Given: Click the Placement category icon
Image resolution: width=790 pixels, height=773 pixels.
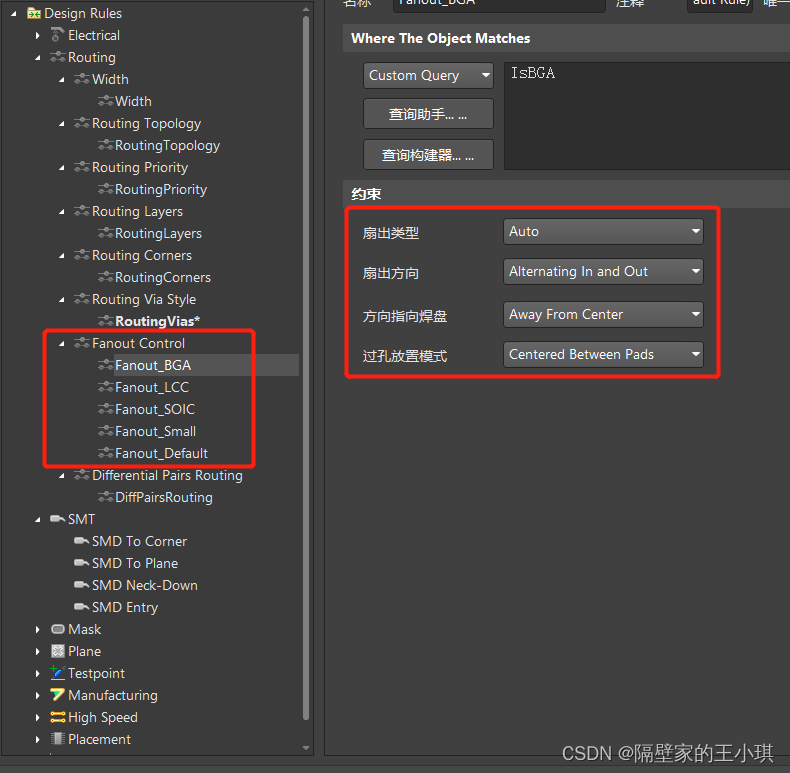Looking at the screenshot, I should 58,739.
